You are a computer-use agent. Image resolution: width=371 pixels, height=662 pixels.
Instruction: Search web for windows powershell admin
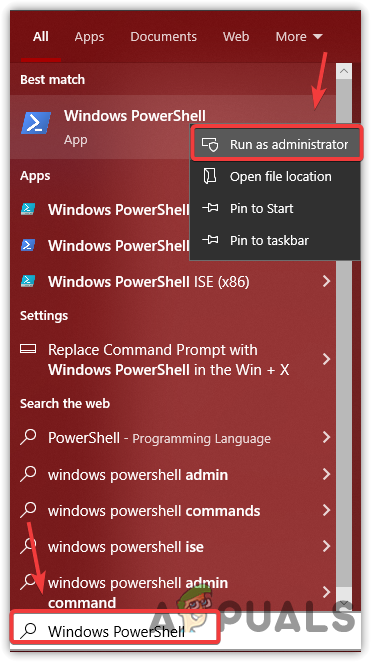(x=173, y=475)
